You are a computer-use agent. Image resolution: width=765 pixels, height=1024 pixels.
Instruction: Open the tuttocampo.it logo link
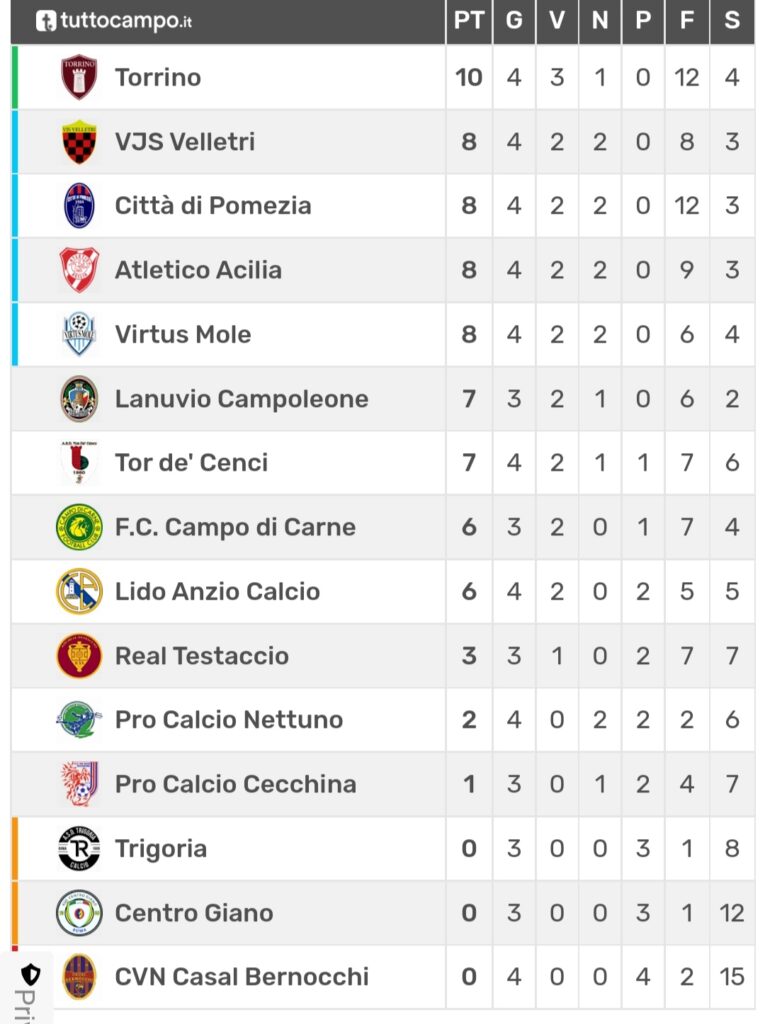point(114,21)
